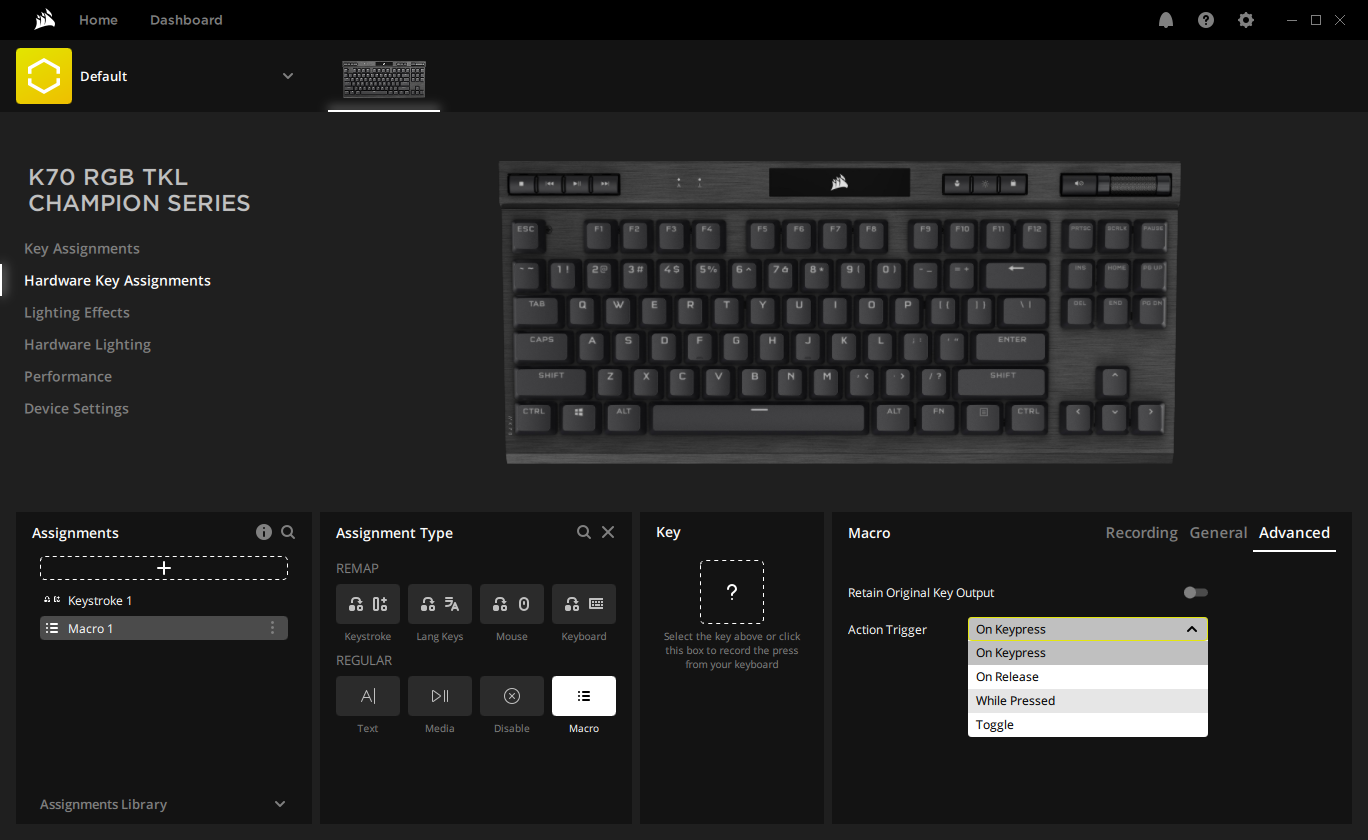Open the help question mark icon
The height and width of the screenshot is (840, 1368).
pos(1206,20)
